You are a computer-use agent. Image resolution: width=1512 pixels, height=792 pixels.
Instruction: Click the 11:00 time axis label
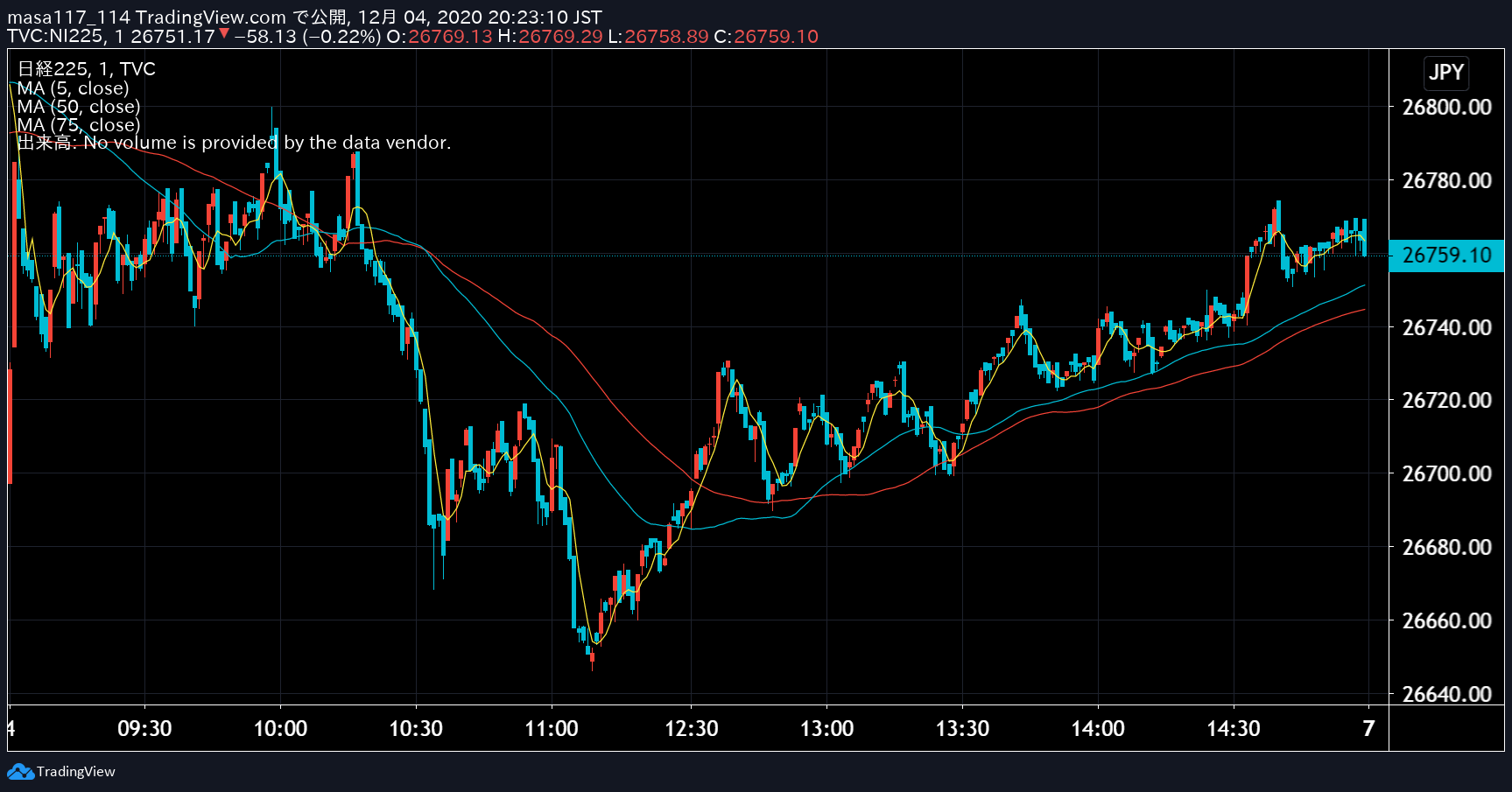552,729
